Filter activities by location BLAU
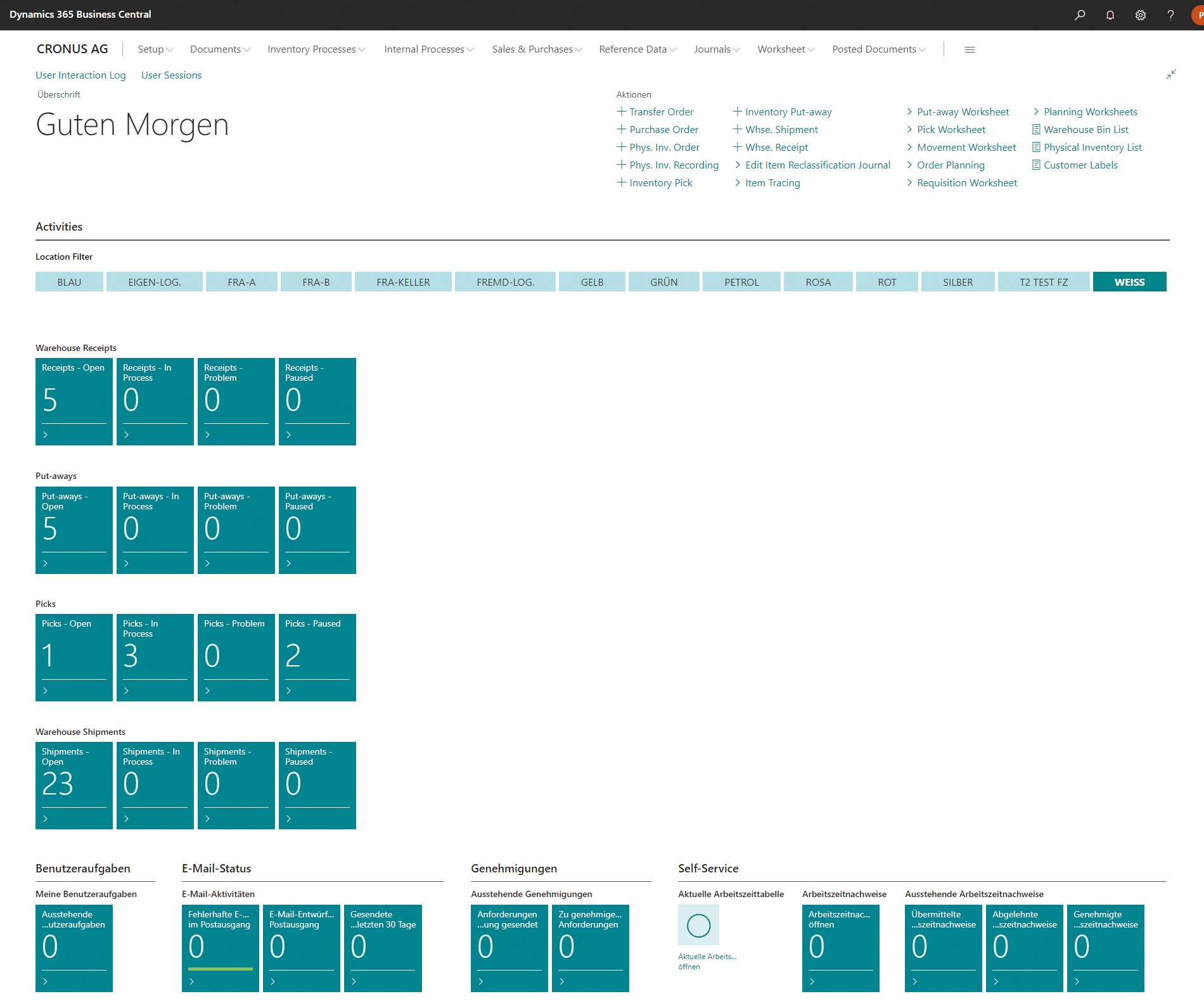The height and width of the screenshot is (1001, 1204). click(69, 282)
